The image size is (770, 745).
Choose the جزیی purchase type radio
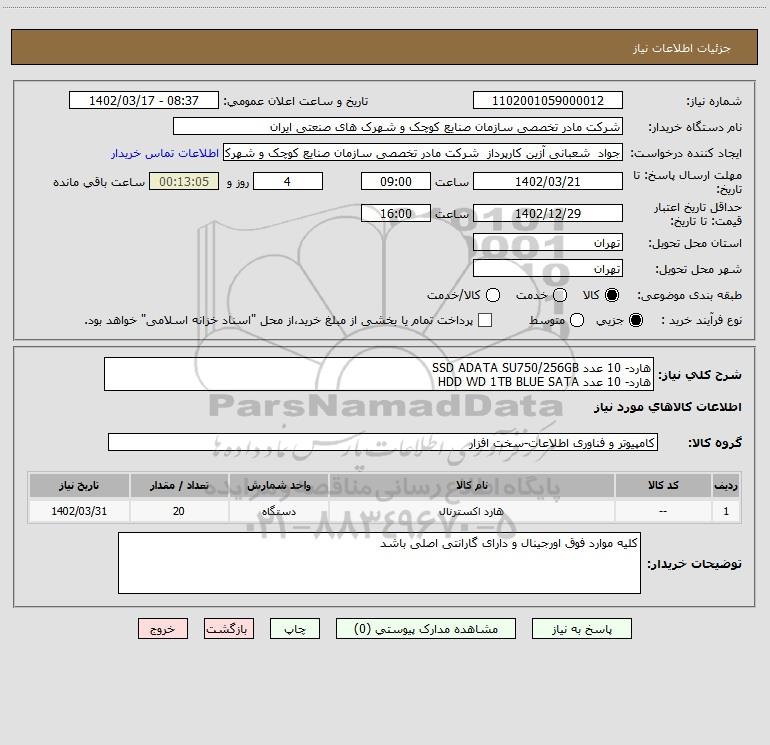635,320
